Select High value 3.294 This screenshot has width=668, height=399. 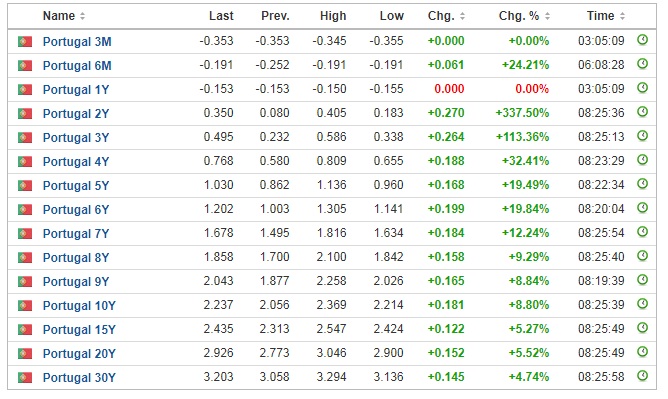point(331,377)
